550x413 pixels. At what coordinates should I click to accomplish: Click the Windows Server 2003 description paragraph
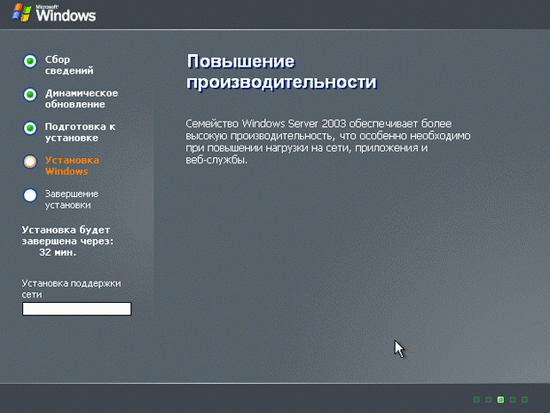pyautogui.click(x=328, y=142)
